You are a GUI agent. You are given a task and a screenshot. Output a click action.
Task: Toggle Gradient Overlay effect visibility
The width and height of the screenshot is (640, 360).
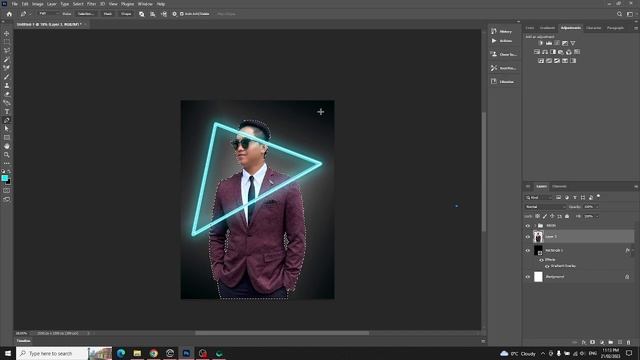point(547,266)
